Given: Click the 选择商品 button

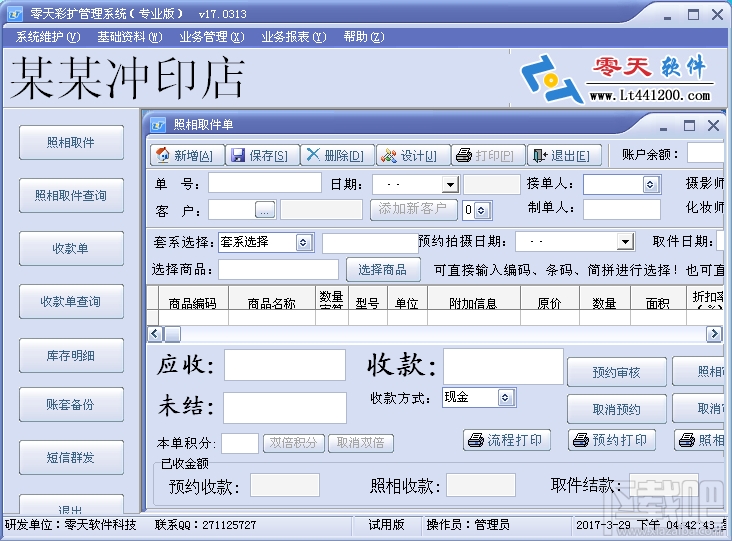Looking at the screenshot, I should [383, 269].
